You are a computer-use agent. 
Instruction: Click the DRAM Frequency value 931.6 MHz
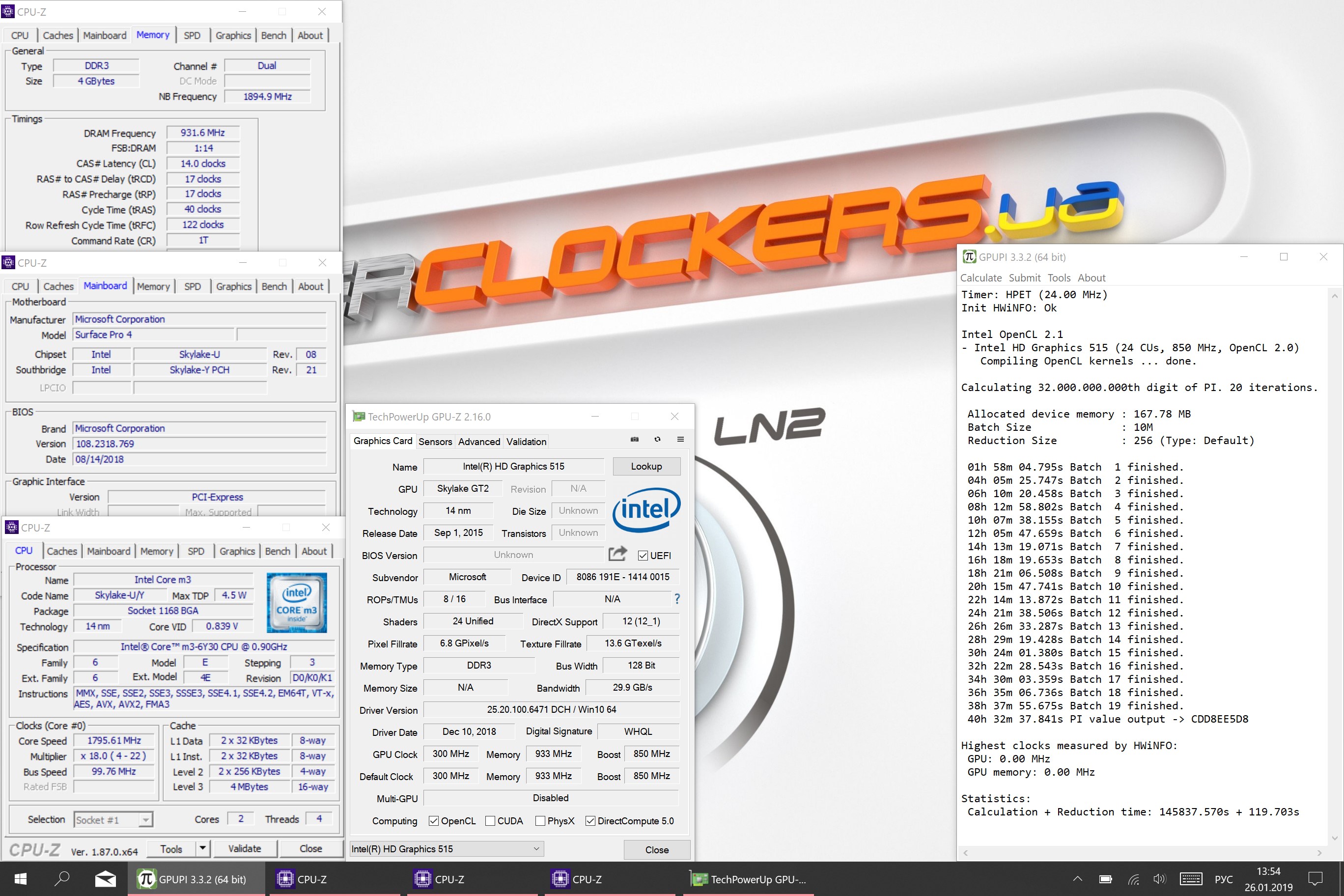tap(203, 133)
